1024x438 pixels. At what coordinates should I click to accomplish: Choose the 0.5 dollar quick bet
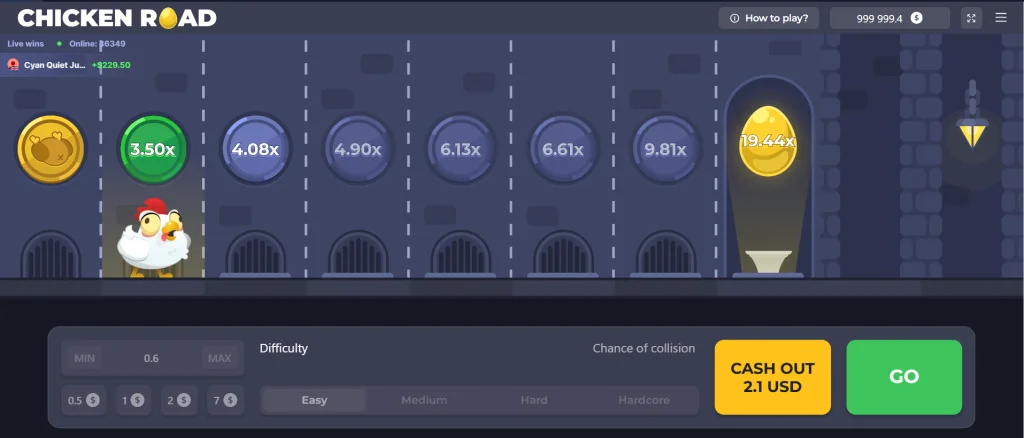[x=84, y=400]
